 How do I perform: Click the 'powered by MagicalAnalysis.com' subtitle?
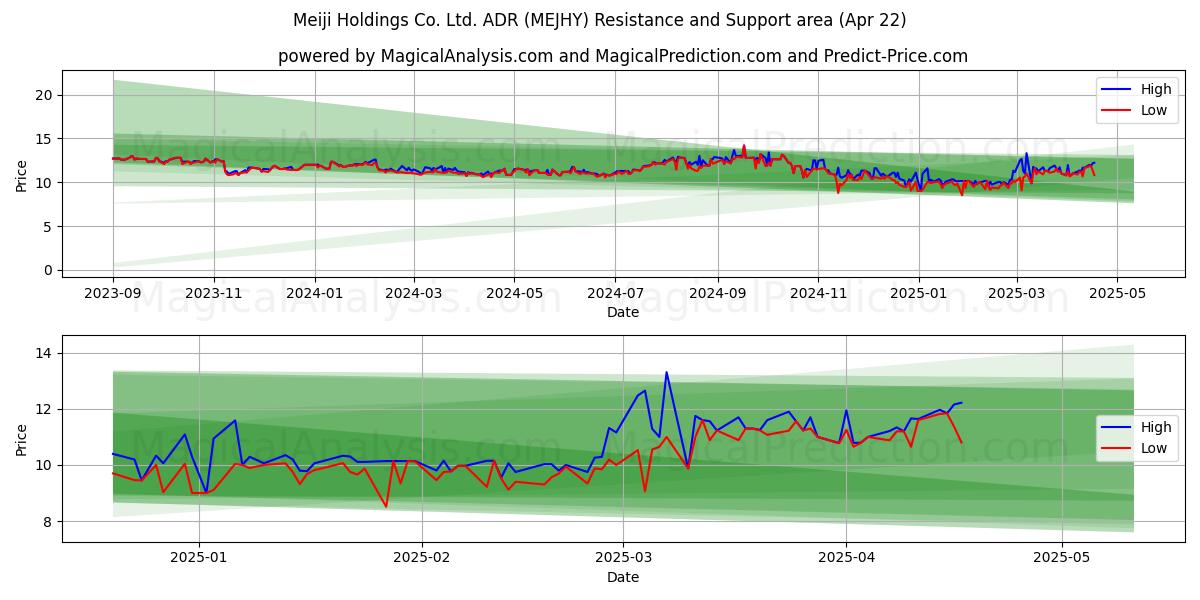tap(622, 56)
